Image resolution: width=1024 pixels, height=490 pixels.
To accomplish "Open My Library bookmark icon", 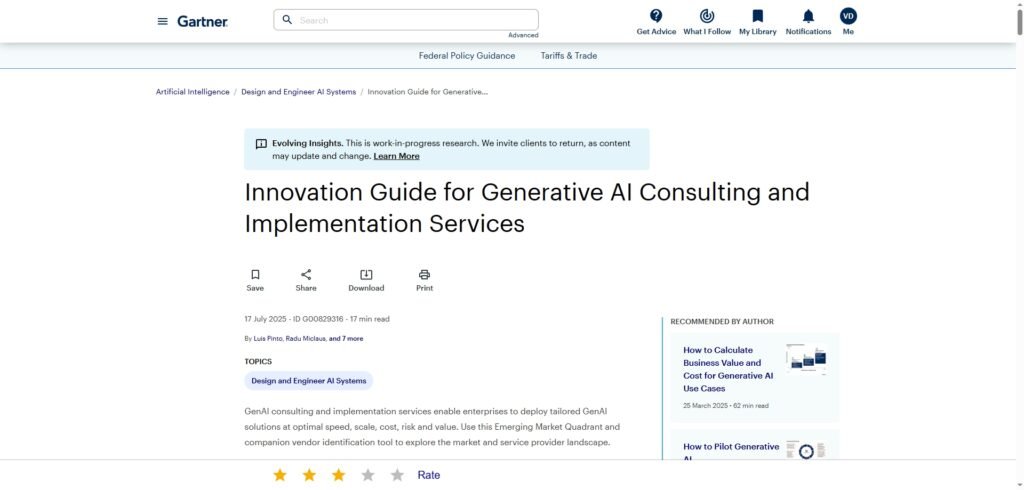I will pyautogui.click(x=757, y=16).
